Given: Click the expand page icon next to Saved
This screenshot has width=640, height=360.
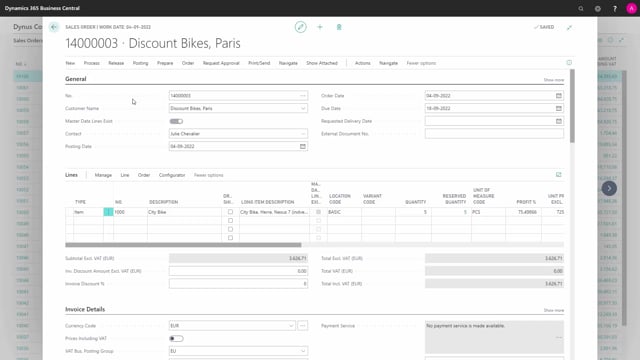Looking at the screenshot, I should click(569, 27).
